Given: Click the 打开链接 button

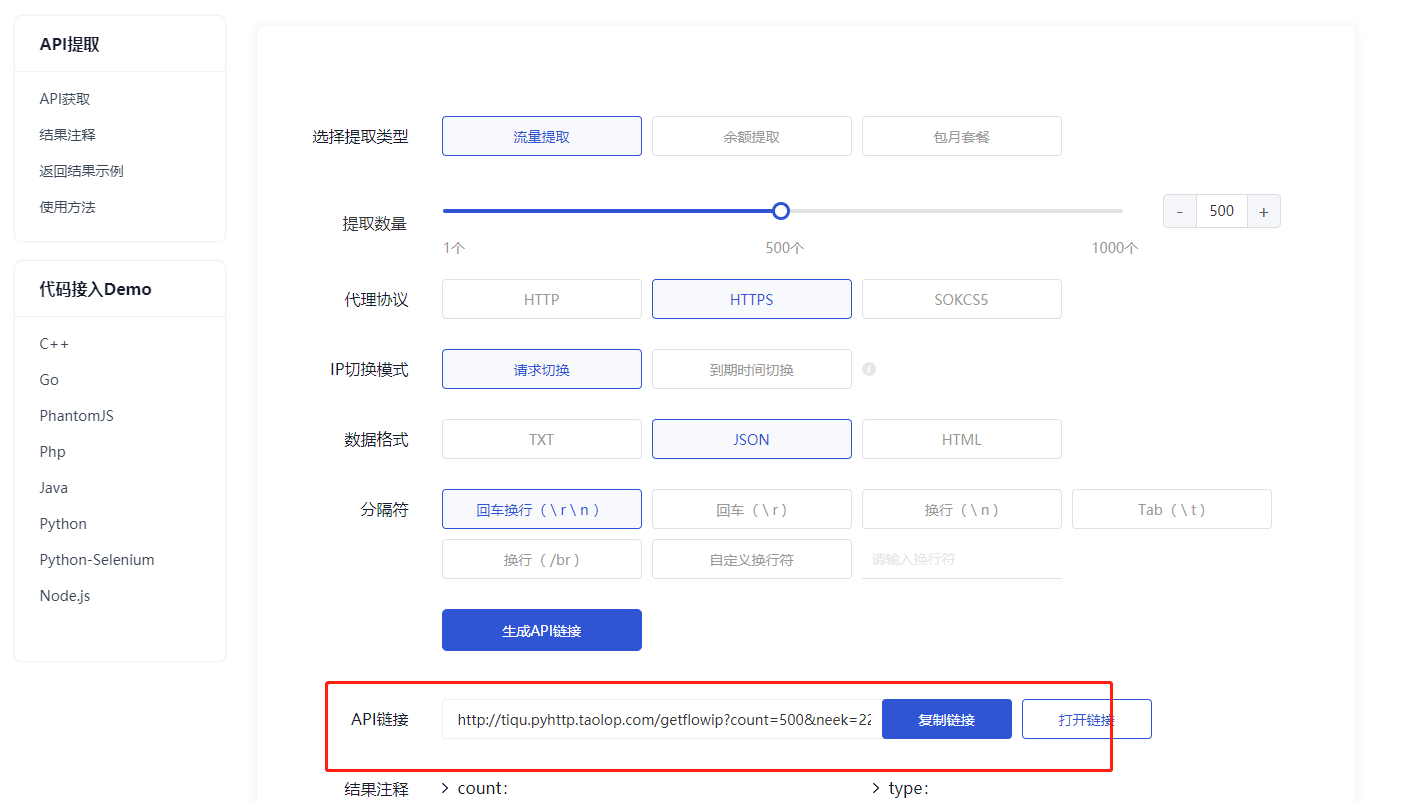Looking at the screenshot, I should coord(1087,719).
